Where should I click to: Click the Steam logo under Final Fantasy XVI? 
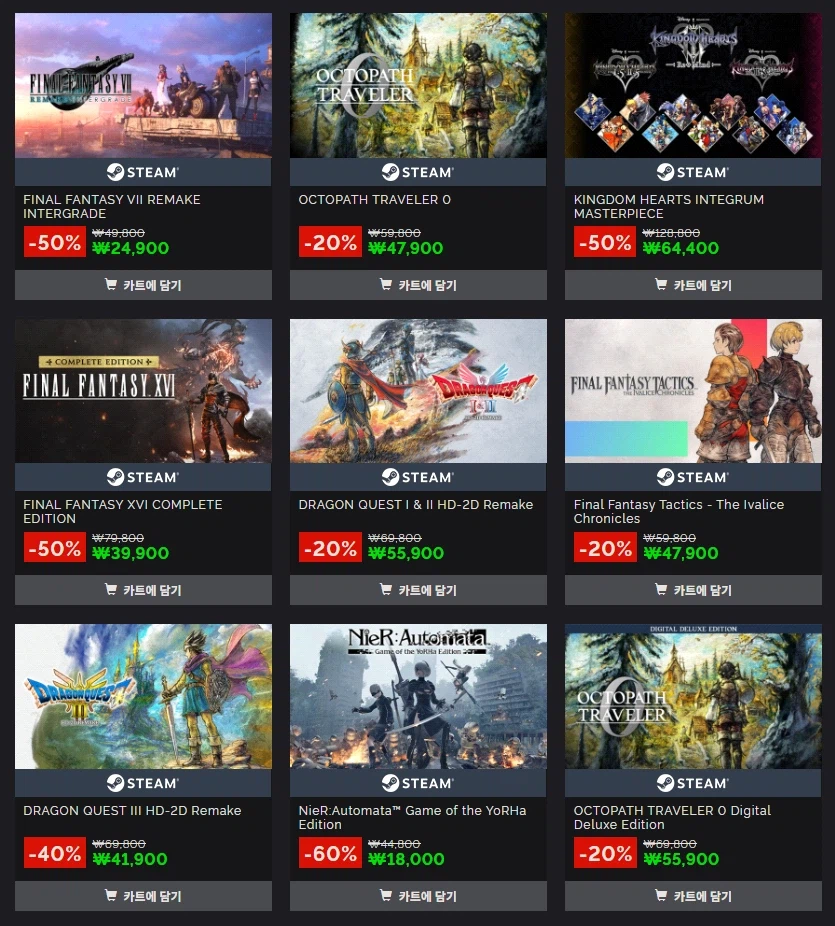click(x=143, y=477)
